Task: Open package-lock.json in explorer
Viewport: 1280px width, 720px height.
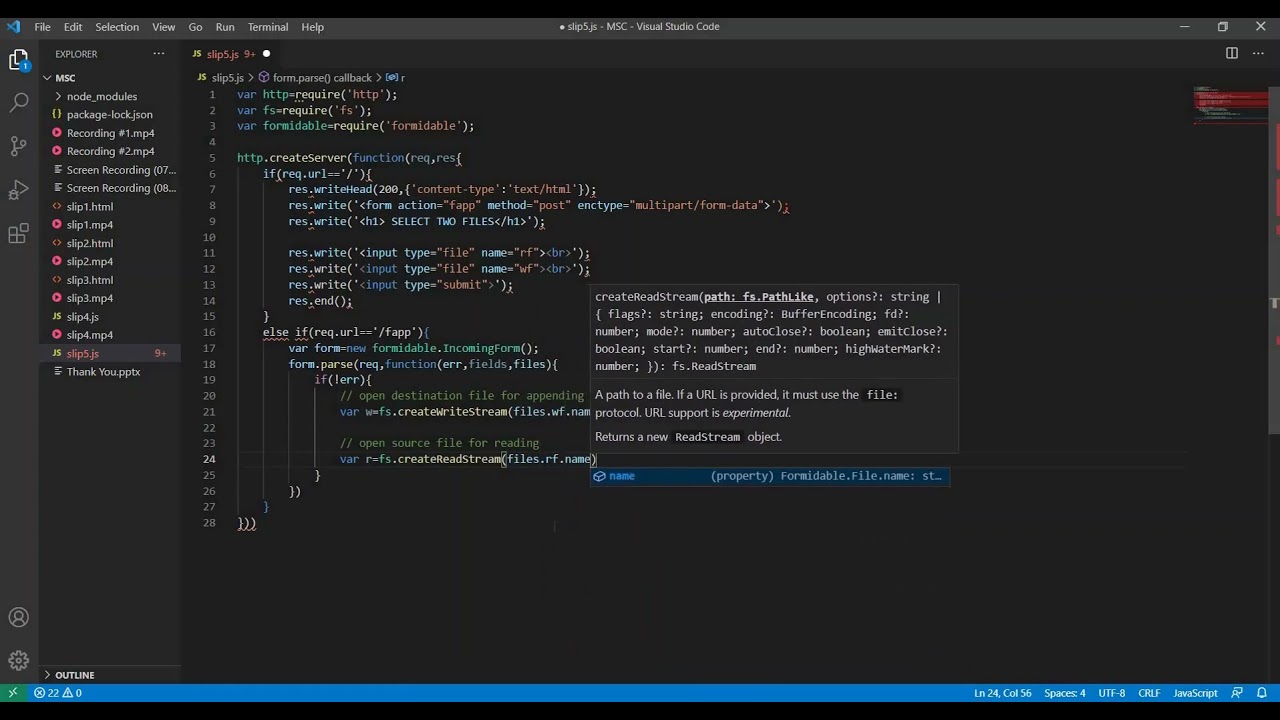Action: 110,115
